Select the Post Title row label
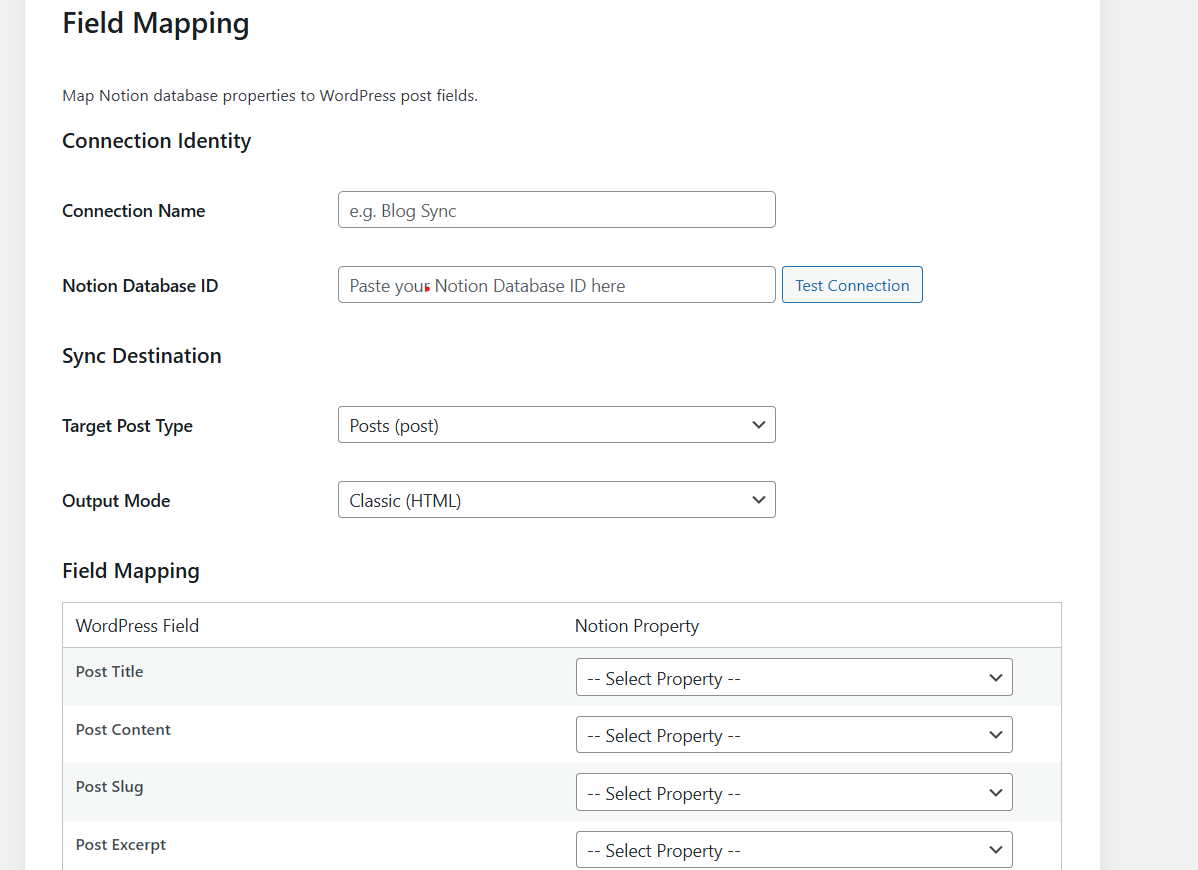Viewport: 1198px width, 870px height. 109,672
